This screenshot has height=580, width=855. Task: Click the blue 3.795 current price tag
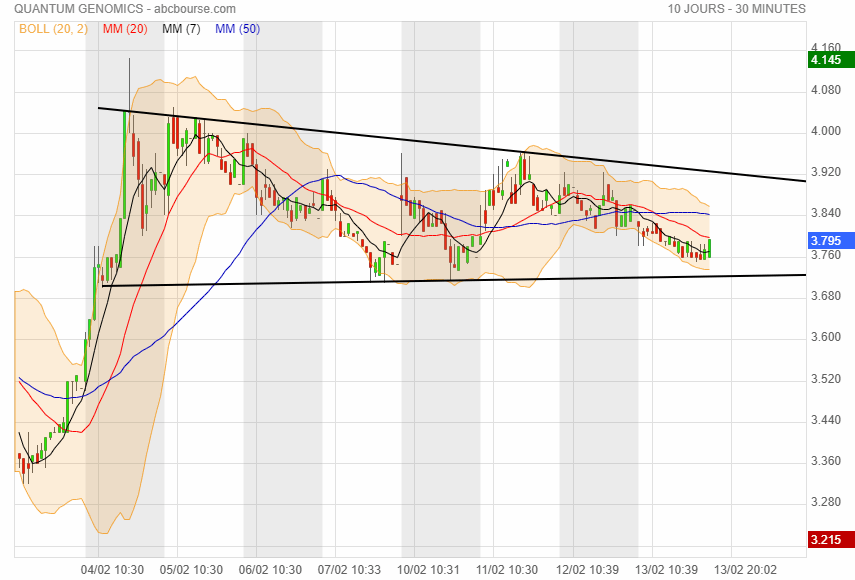click(x=831, y=240)
